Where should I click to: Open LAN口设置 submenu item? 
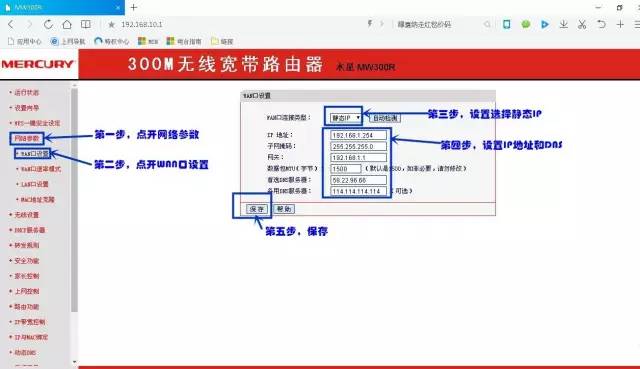(35, 184)
